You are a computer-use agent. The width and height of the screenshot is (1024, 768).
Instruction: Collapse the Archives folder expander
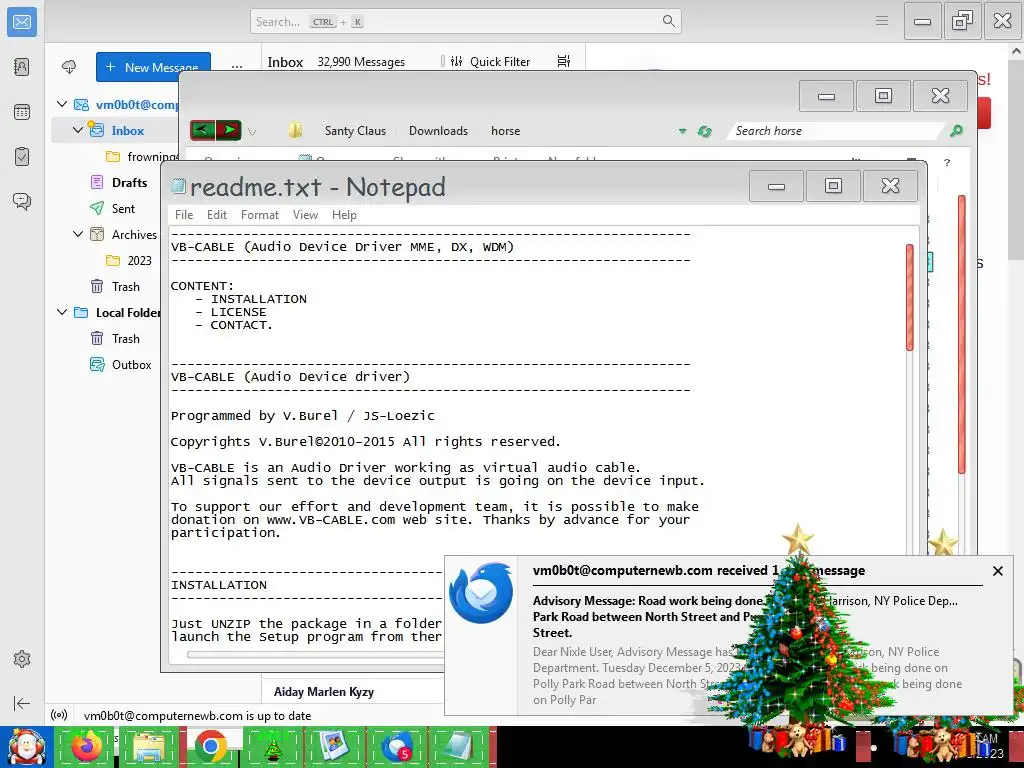78,234
